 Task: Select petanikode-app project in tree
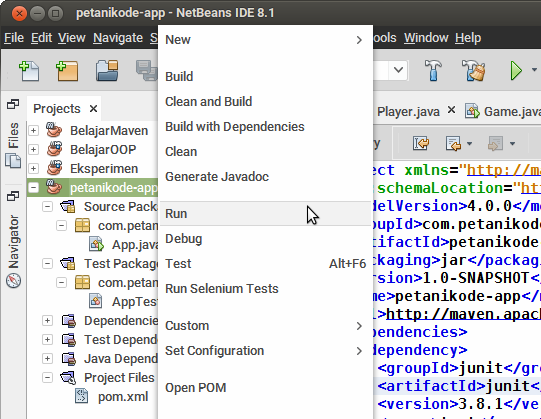pos(114,188)
